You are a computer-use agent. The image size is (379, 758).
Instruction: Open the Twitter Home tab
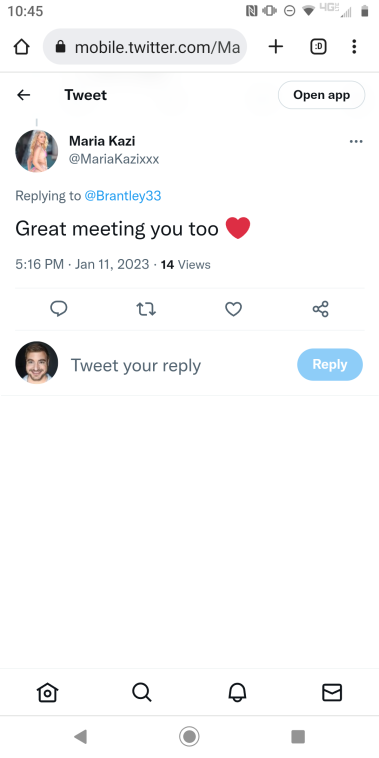47,692
